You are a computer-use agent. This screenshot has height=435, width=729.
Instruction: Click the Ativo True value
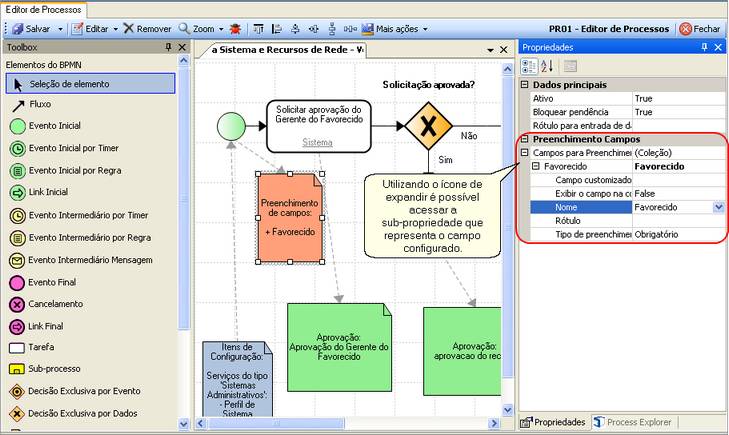pos(679,99)
